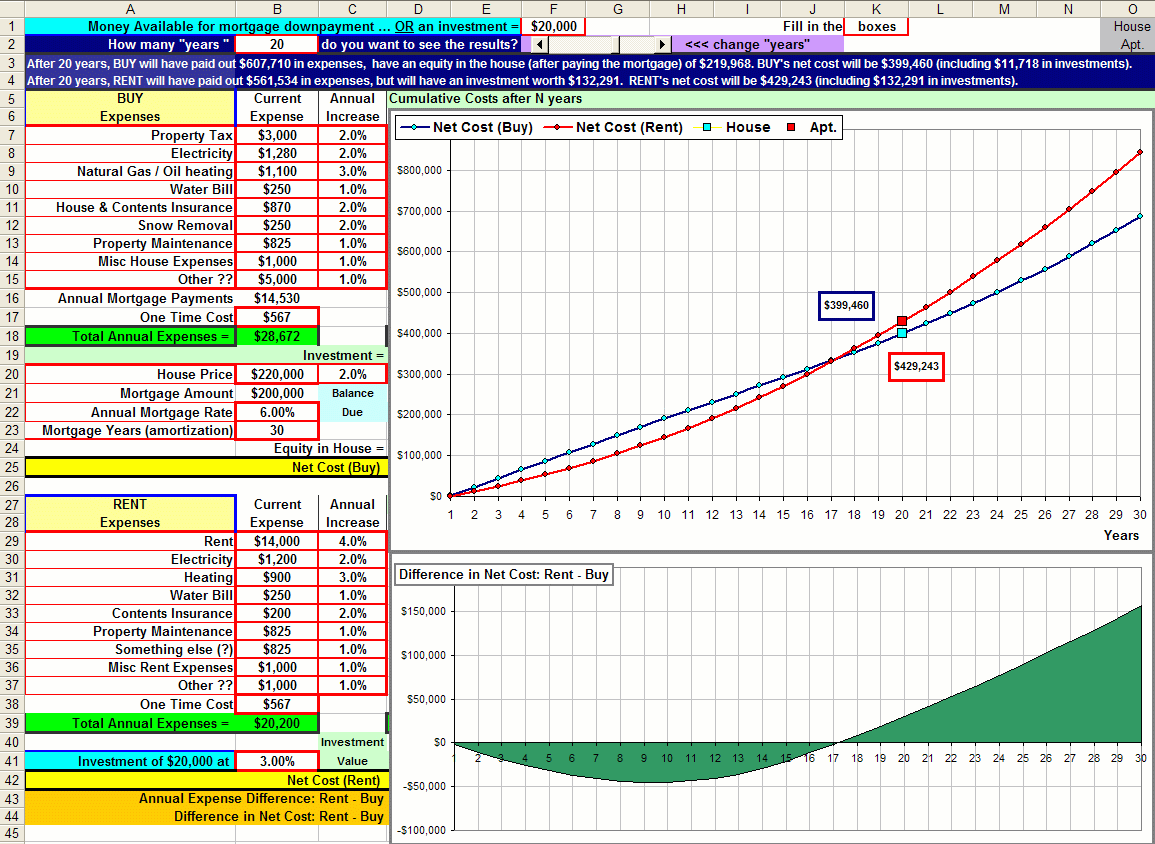Select the $5,000 Other ?? expense cell
The width and height of the screenshot is (1155, 844).
click(277, 280)
